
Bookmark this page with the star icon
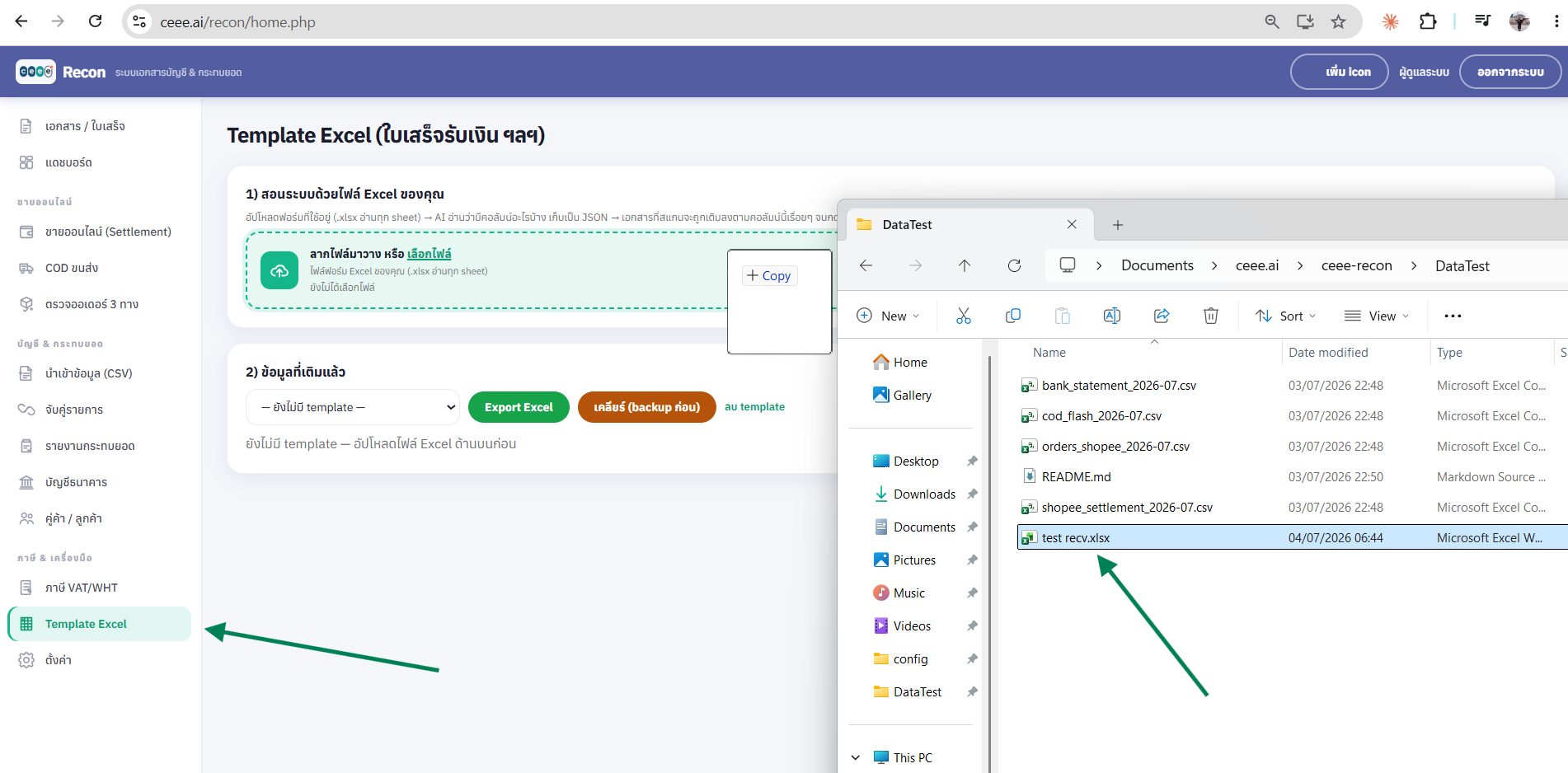pos(1338,22)
